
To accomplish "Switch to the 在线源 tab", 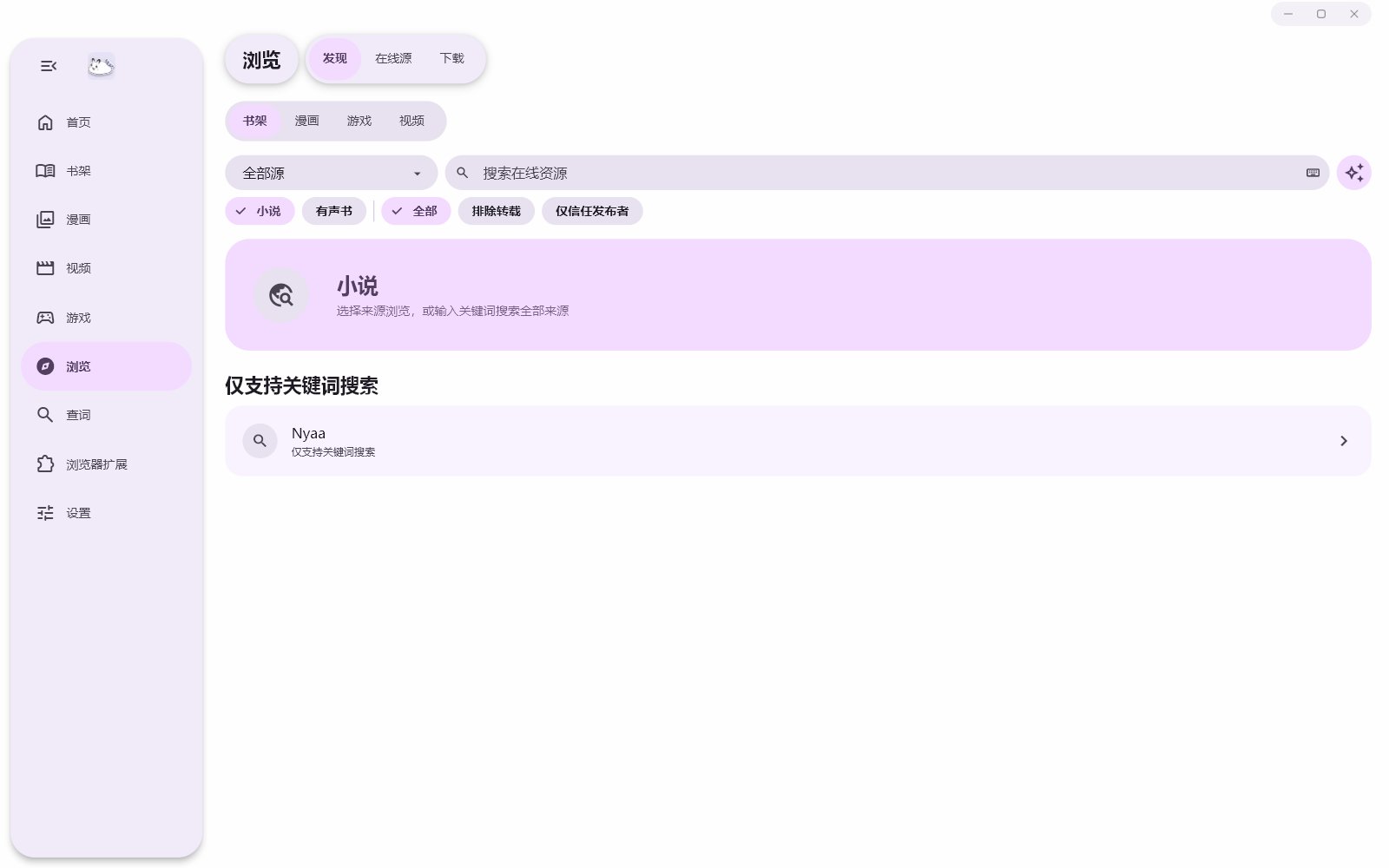I will pos(393,59).
